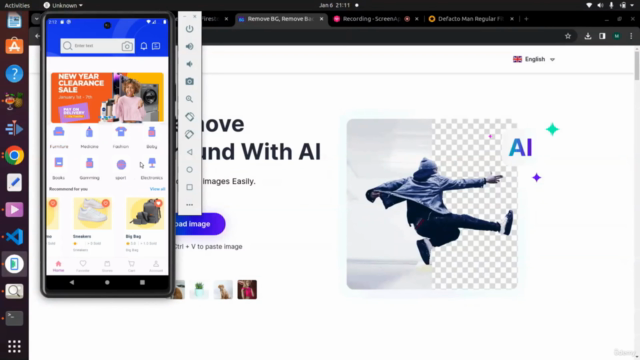
Task: Open Big Bag product image
Action: (145, 213)
